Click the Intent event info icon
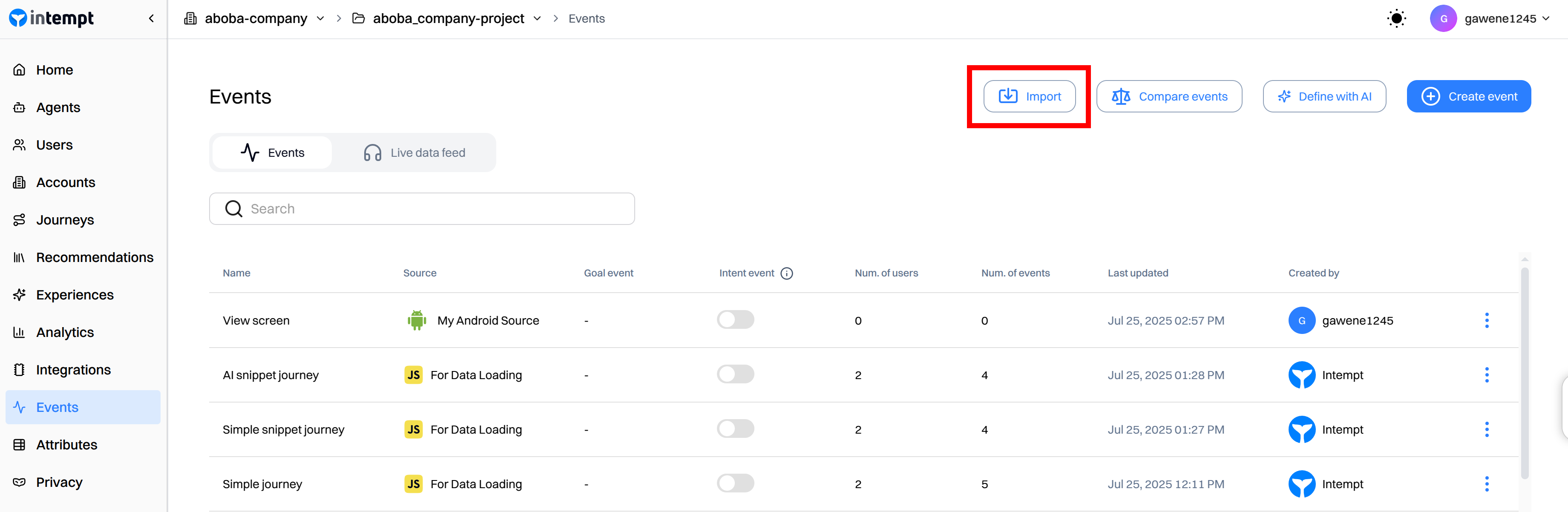The width and height of the screenshot is (1568, 512). 786,273
